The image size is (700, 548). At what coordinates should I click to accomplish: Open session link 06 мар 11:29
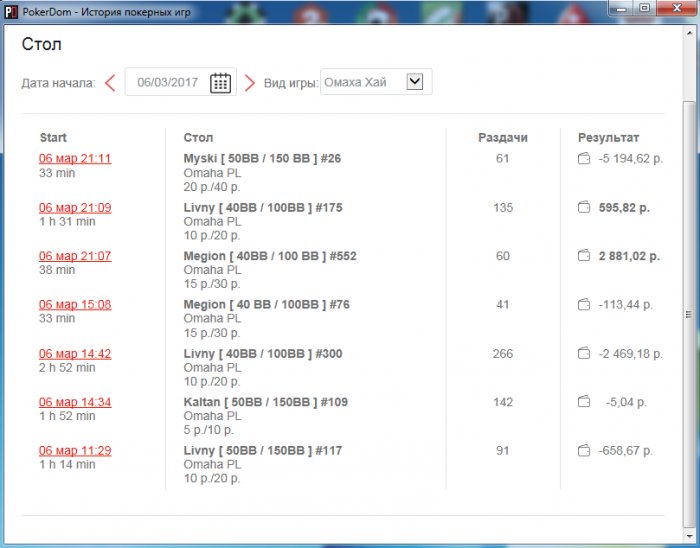pyautogui.click(x=75, y=450)
